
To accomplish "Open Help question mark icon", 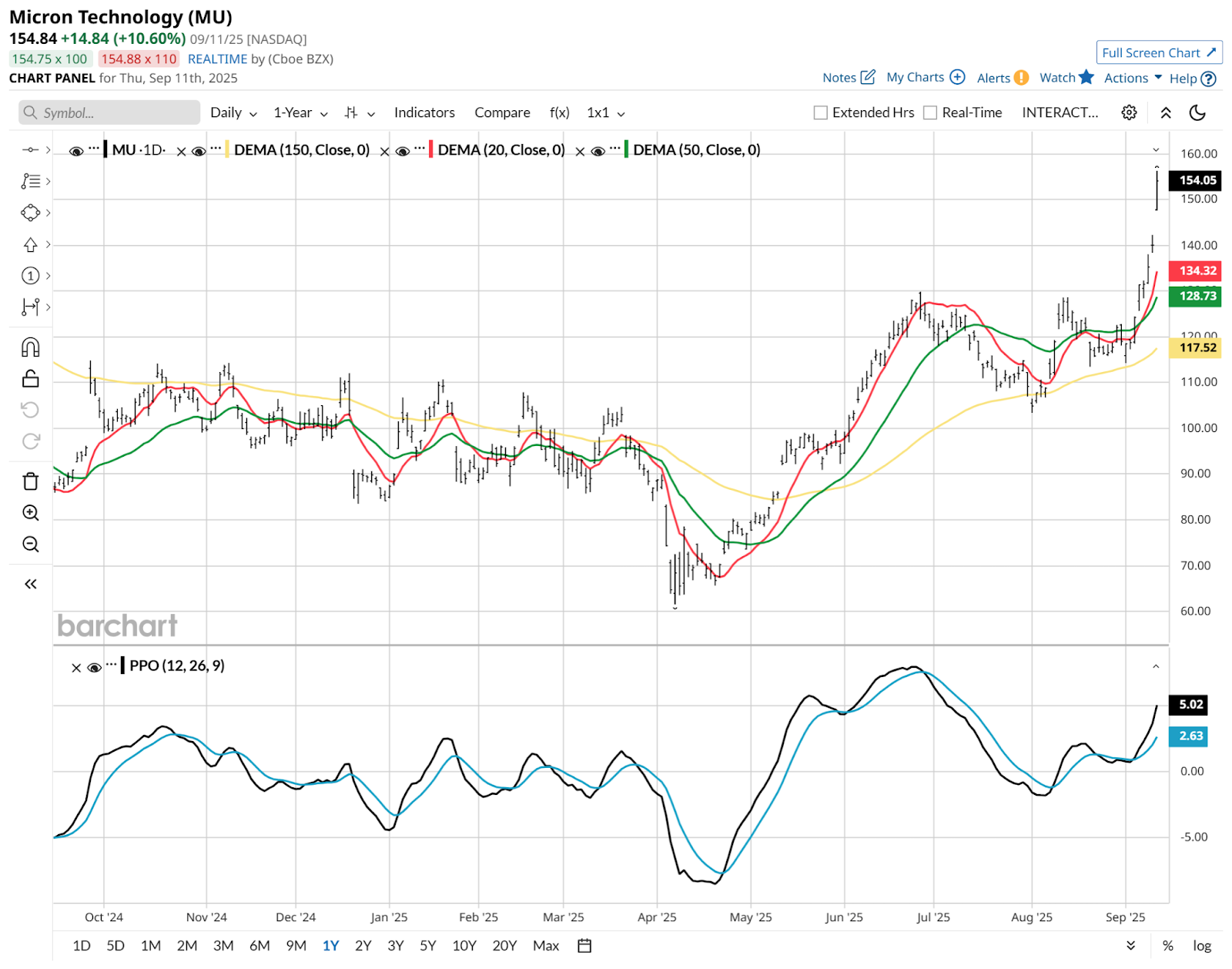I will point(1209,79).
